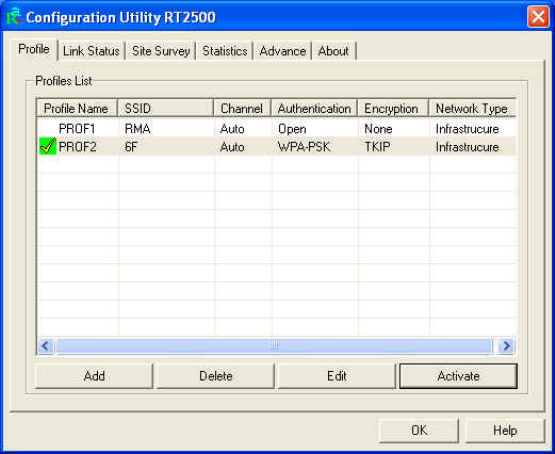555x454 pixels.
Task: Click the right scroll arrow of profiles list
Action: (507, 346)
